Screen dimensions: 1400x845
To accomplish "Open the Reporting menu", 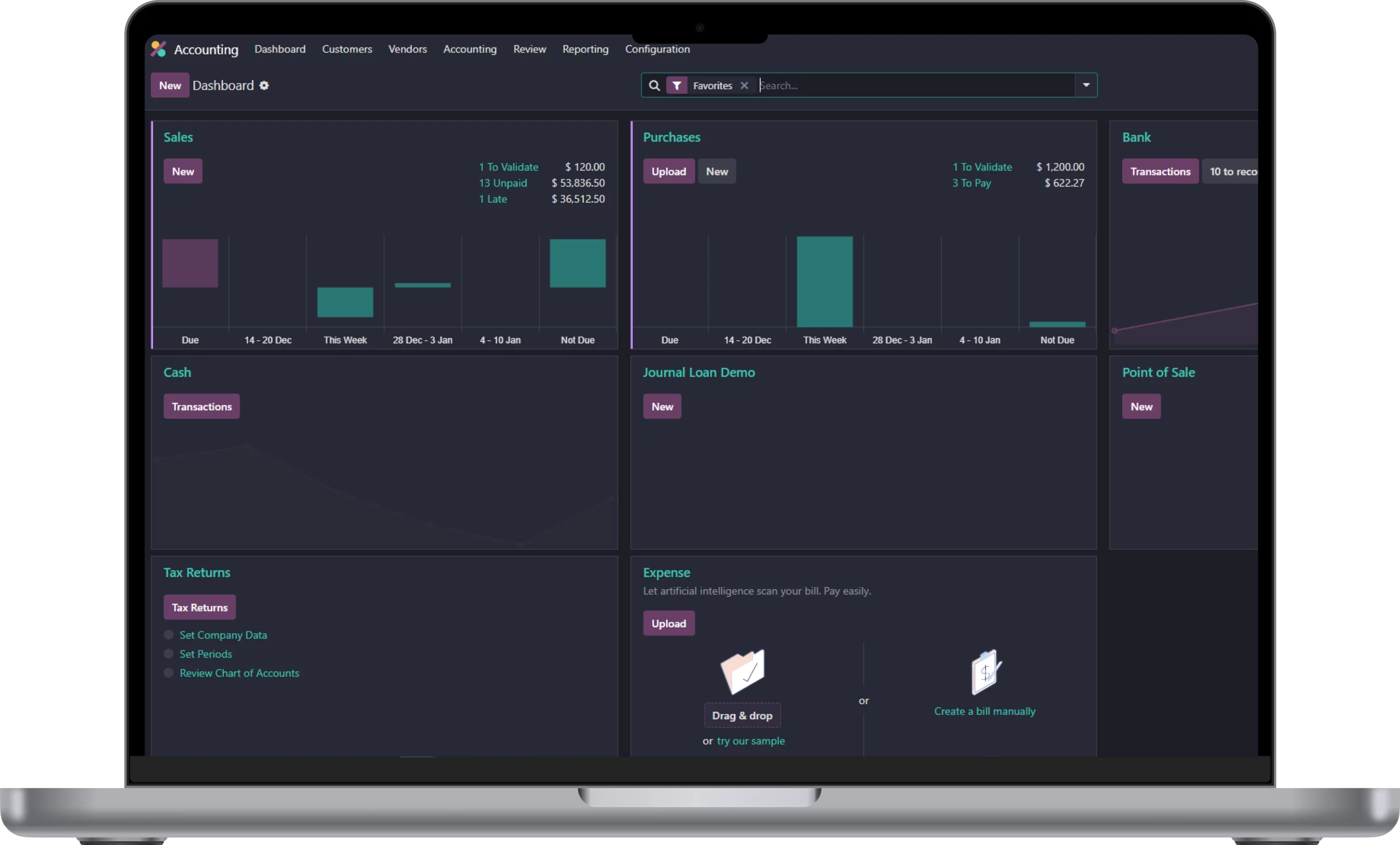I will pos(585,49).
